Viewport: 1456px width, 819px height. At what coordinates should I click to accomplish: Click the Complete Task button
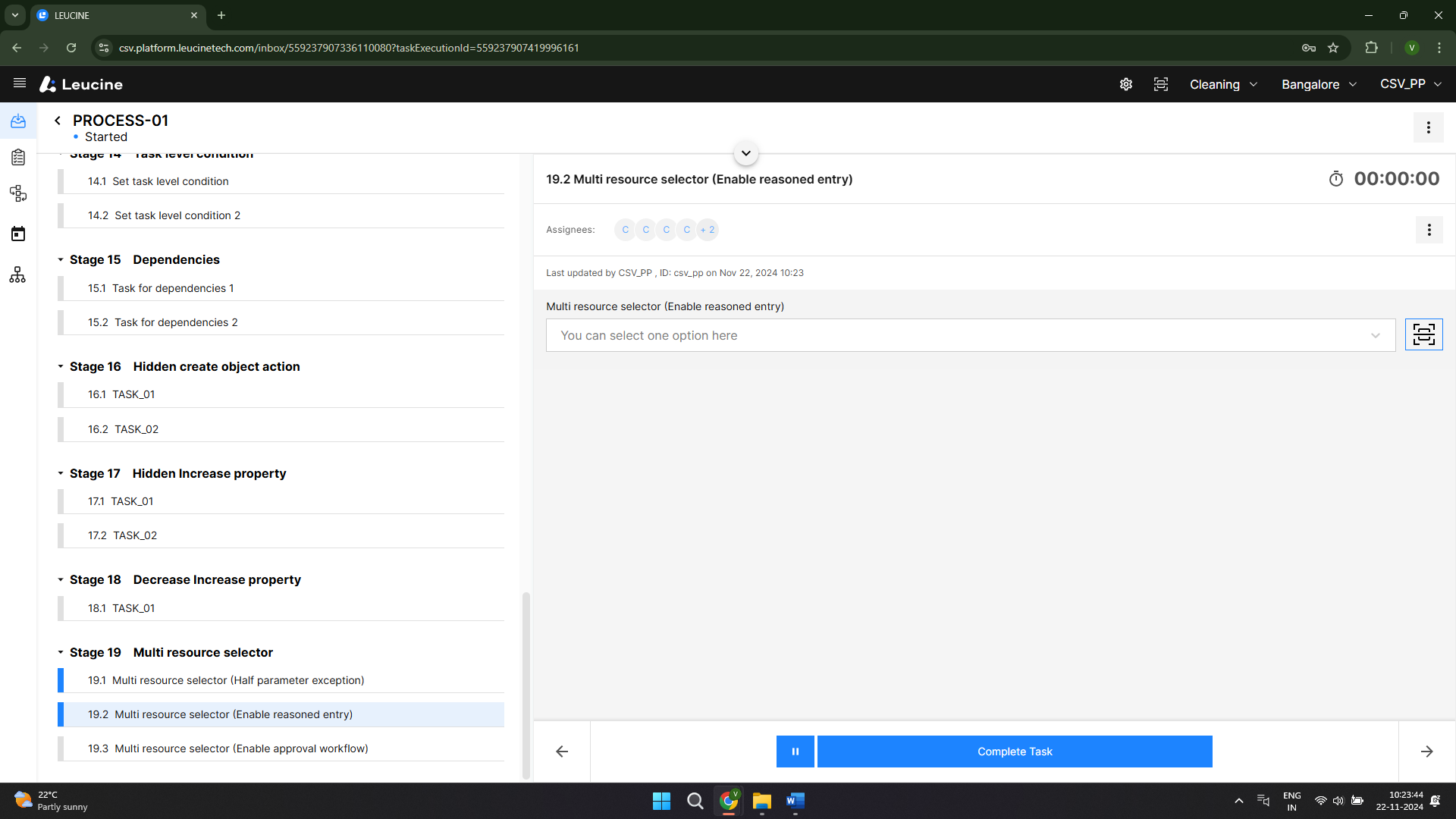click(x=1015, y=751)
